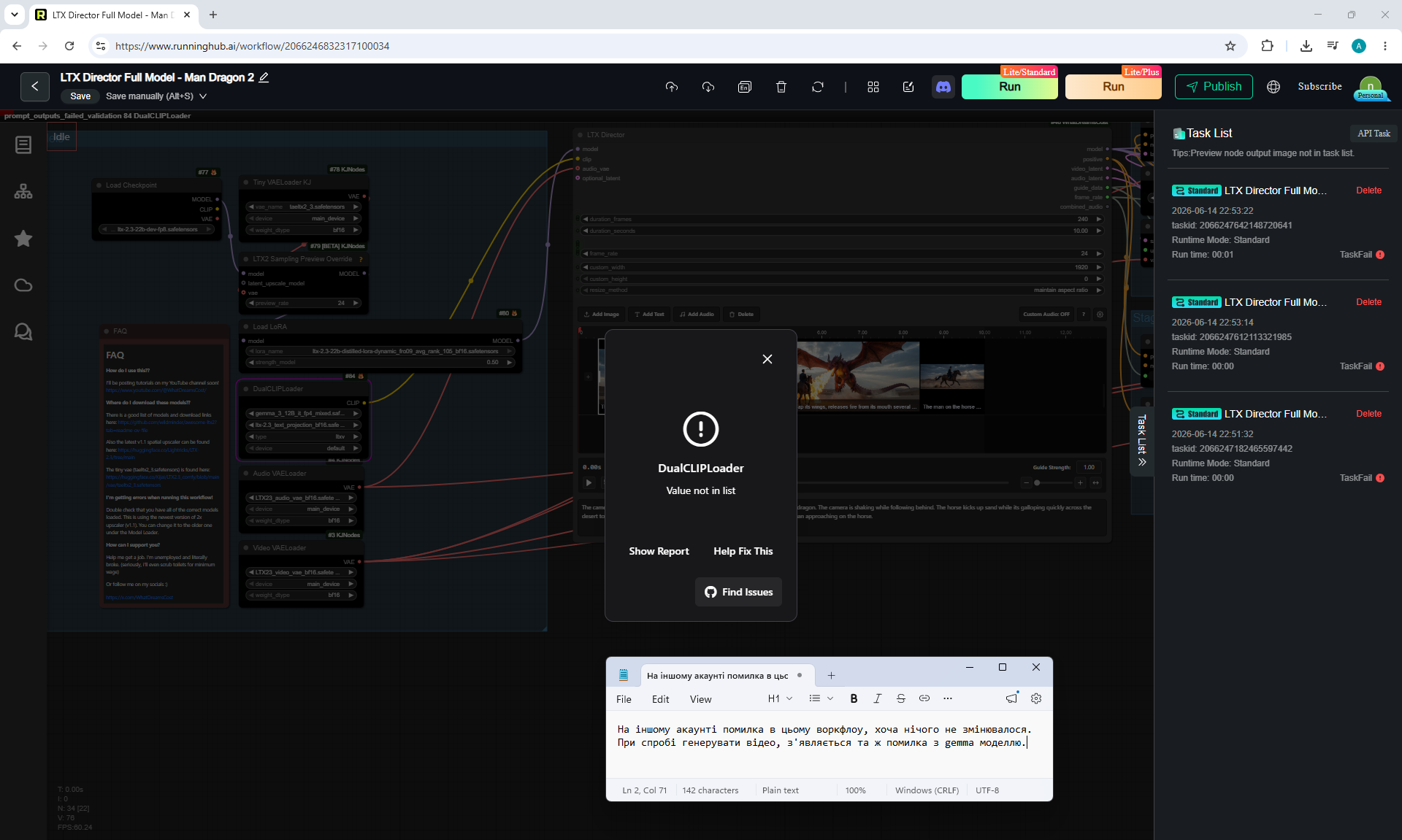This screenshot has width=1402, height=840.
Task: Open the more options ellipsis in Notepad
Action: (x=948, y=698)
